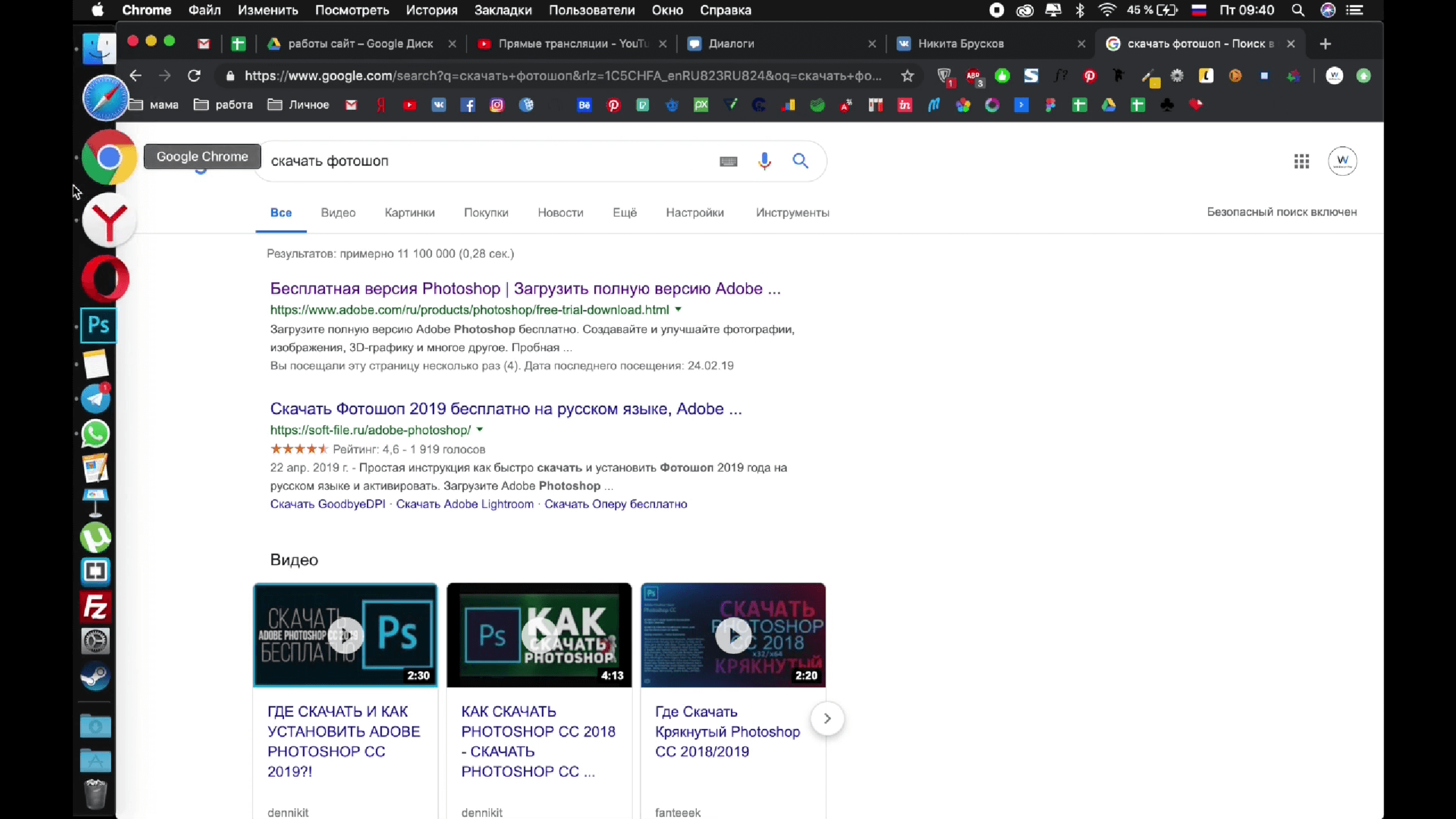Image resolution: width=1456 pixels, height=819 pixels.
Task: Open the Настройки search menu
Action: pyautogui.click(x=695, y=212)
